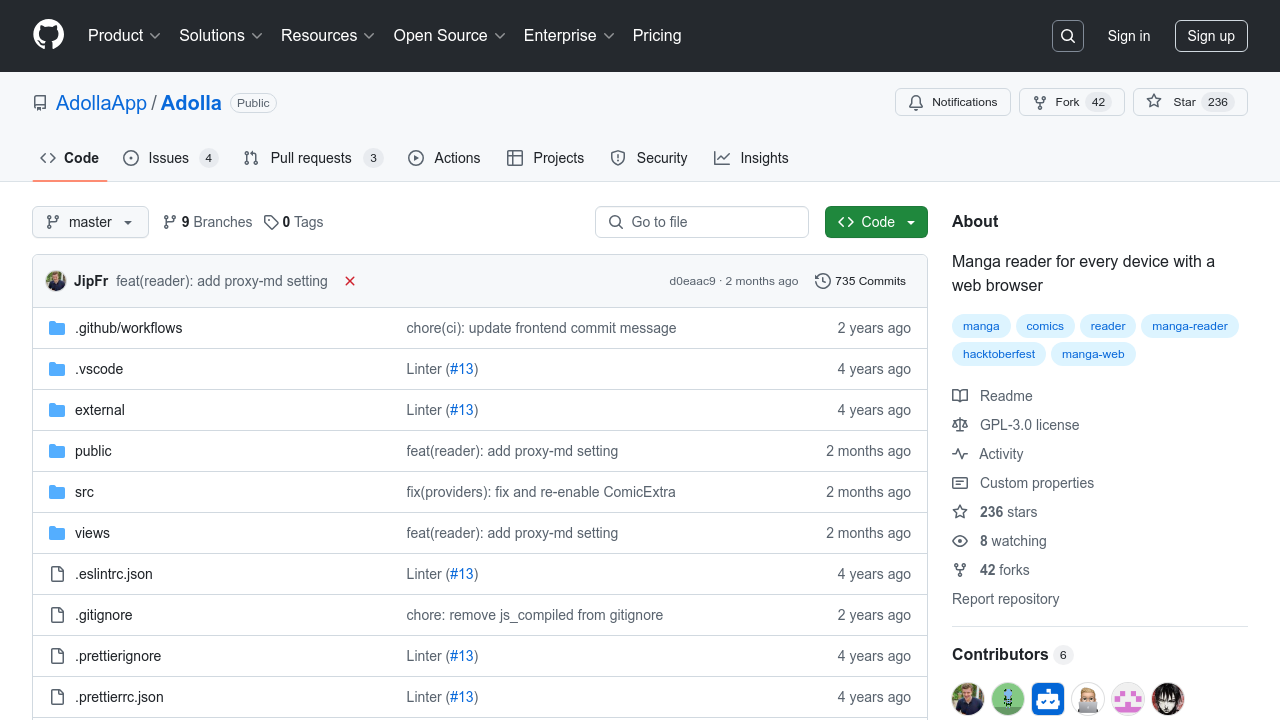View the 9 Branches link
Viewport: 1280px width, 720px height.
pos(208,222)
